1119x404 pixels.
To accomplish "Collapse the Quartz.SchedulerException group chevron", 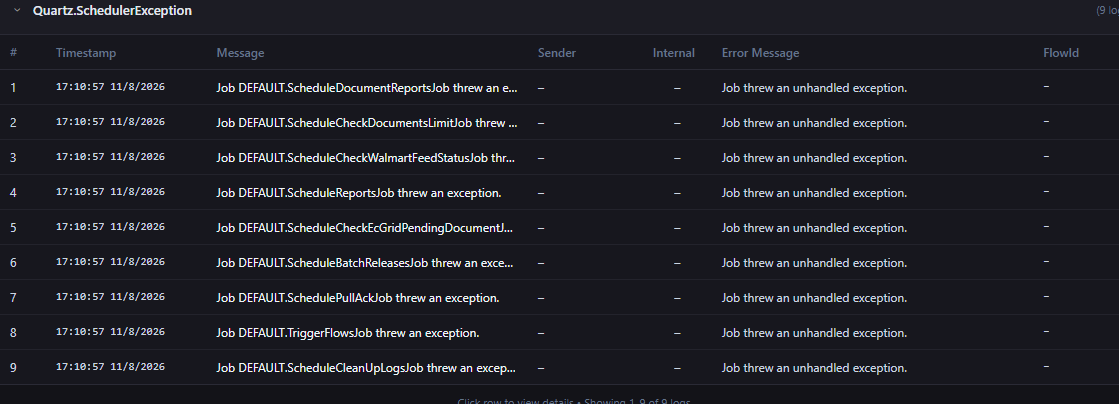I will (x=17, y=11).
